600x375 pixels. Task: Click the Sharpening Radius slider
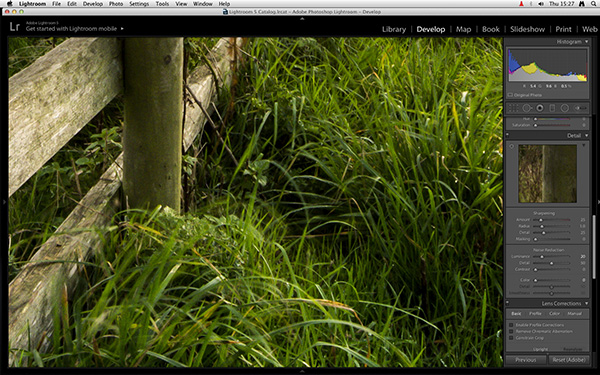551,227
